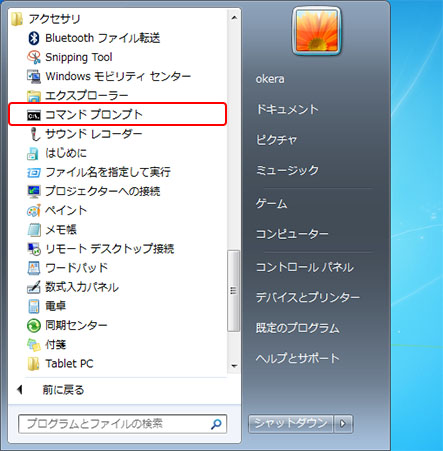The image size is (443, 451).
Task: Expand the Tablet PC folder
Action: (60, 364)
